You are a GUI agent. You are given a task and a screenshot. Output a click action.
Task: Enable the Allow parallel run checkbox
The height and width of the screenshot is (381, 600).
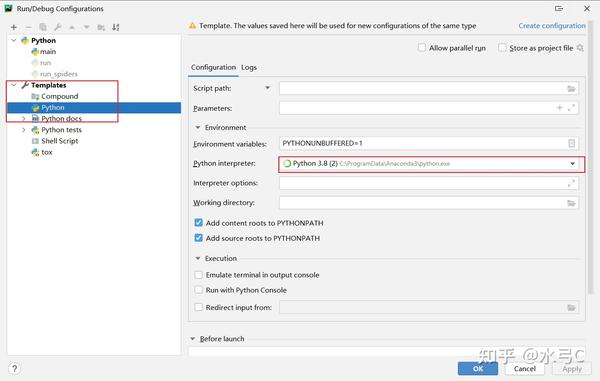[422, 48]
